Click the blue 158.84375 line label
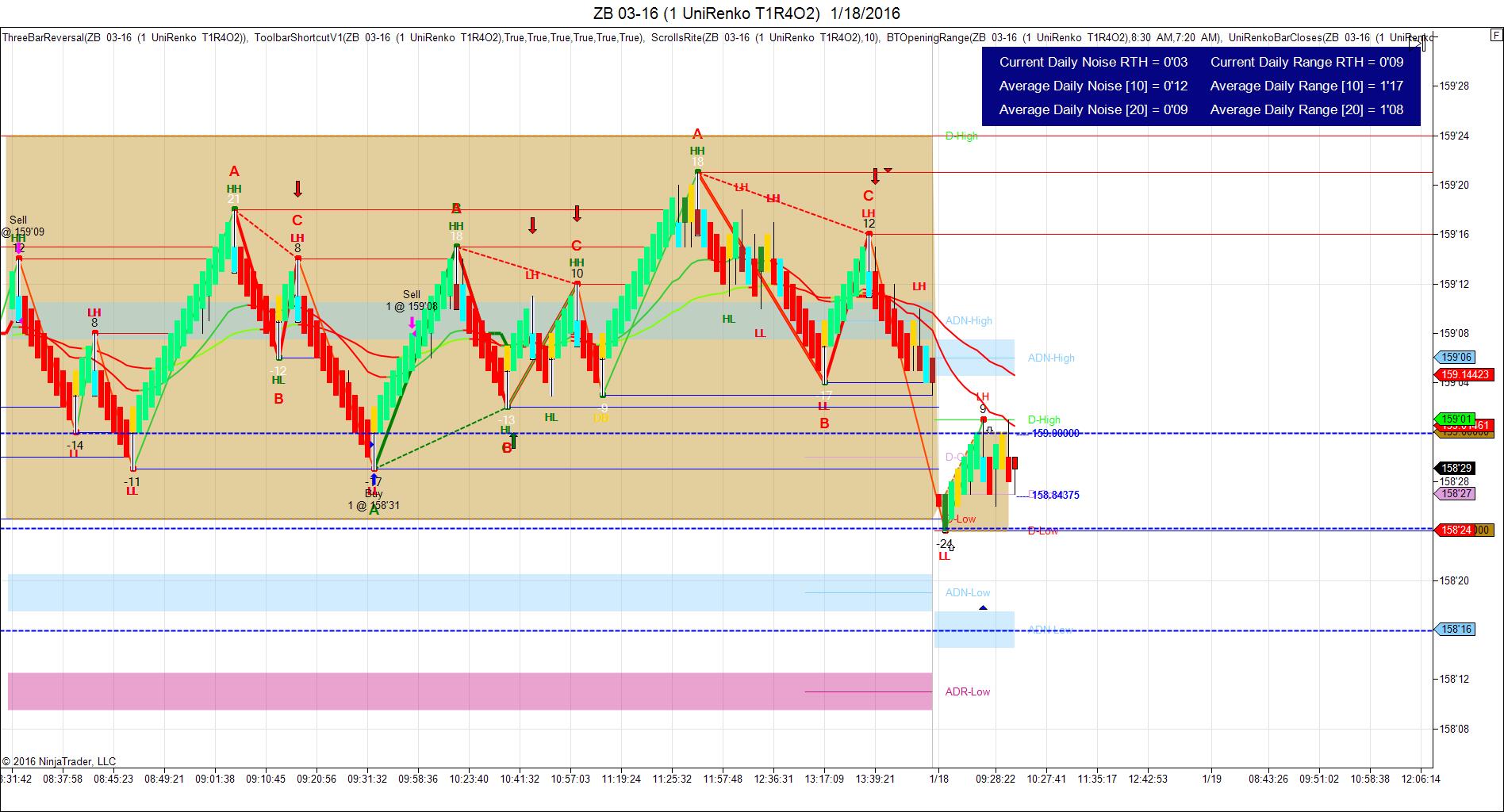1504x812 pixels. pos(1055,495)
